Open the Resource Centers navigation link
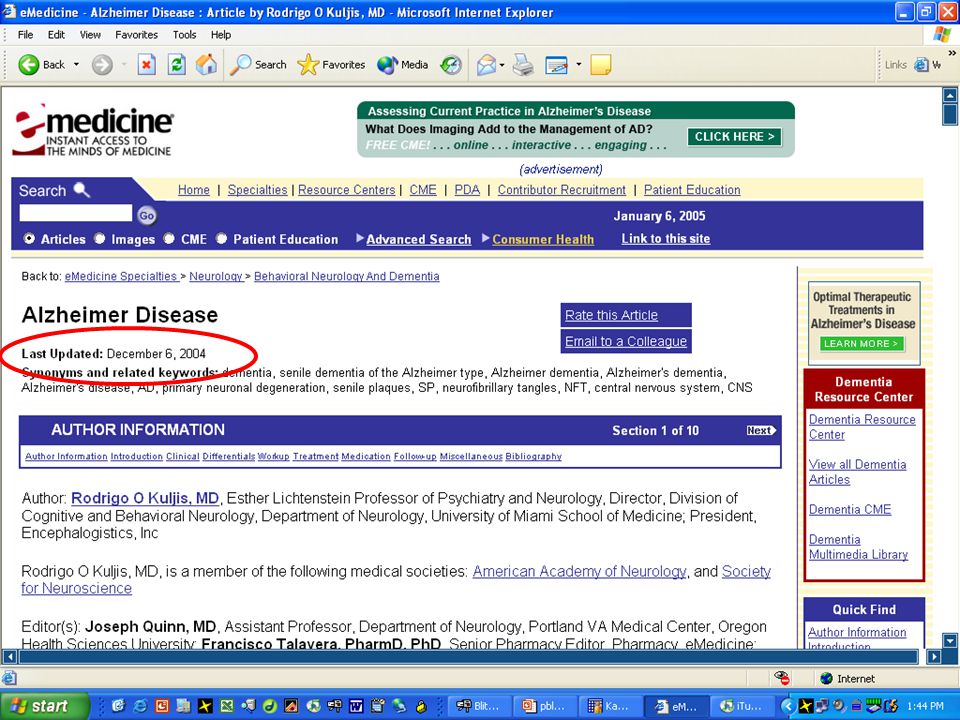 pos(347,190)
